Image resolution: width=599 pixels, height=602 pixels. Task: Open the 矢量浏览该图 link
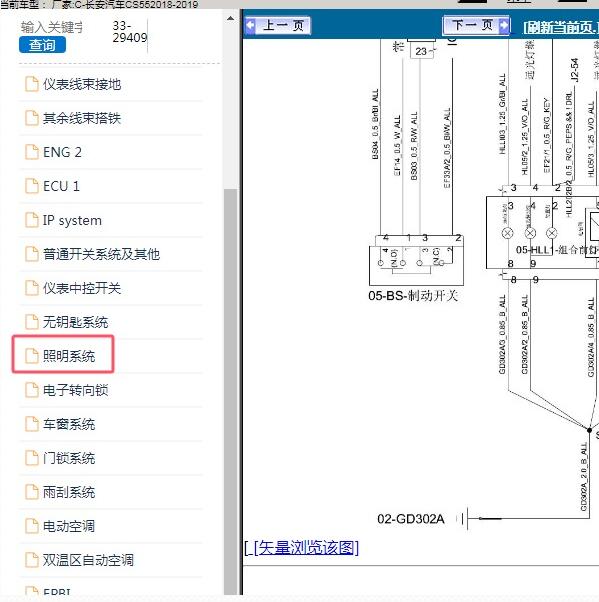click(306, 547)
